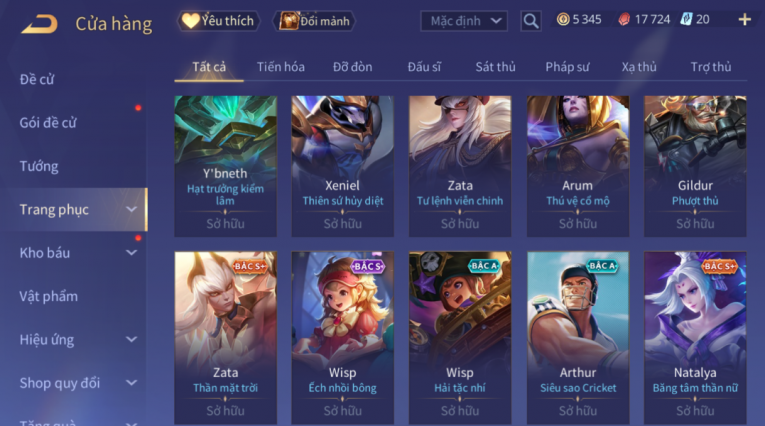
Task: Open Tướng in the sidebar
Action: (x=39, y=166)
